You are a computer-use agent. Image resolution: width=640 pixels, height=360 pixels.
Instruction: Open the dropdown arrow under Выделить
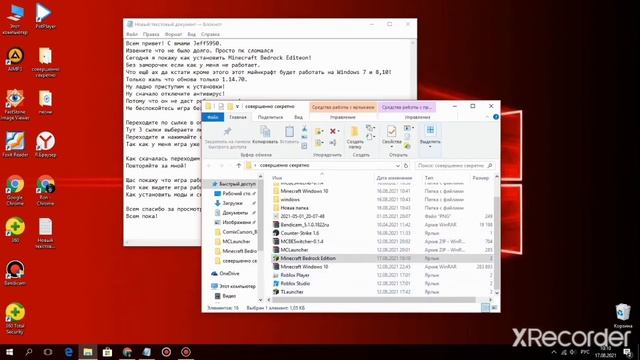click(430, 147)
